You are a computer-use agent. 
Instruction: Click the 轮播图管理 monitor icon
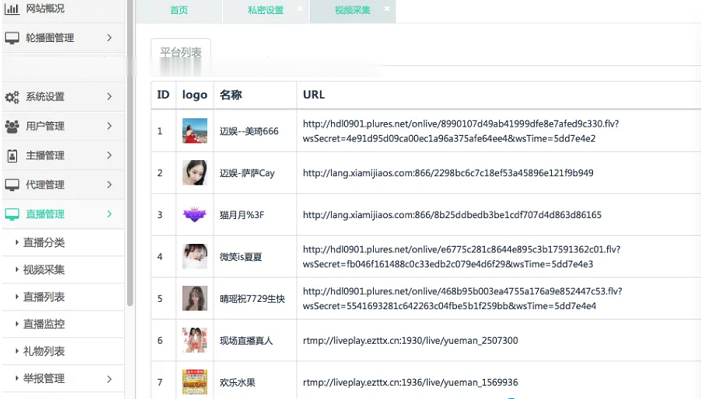(x=12, y=38)
